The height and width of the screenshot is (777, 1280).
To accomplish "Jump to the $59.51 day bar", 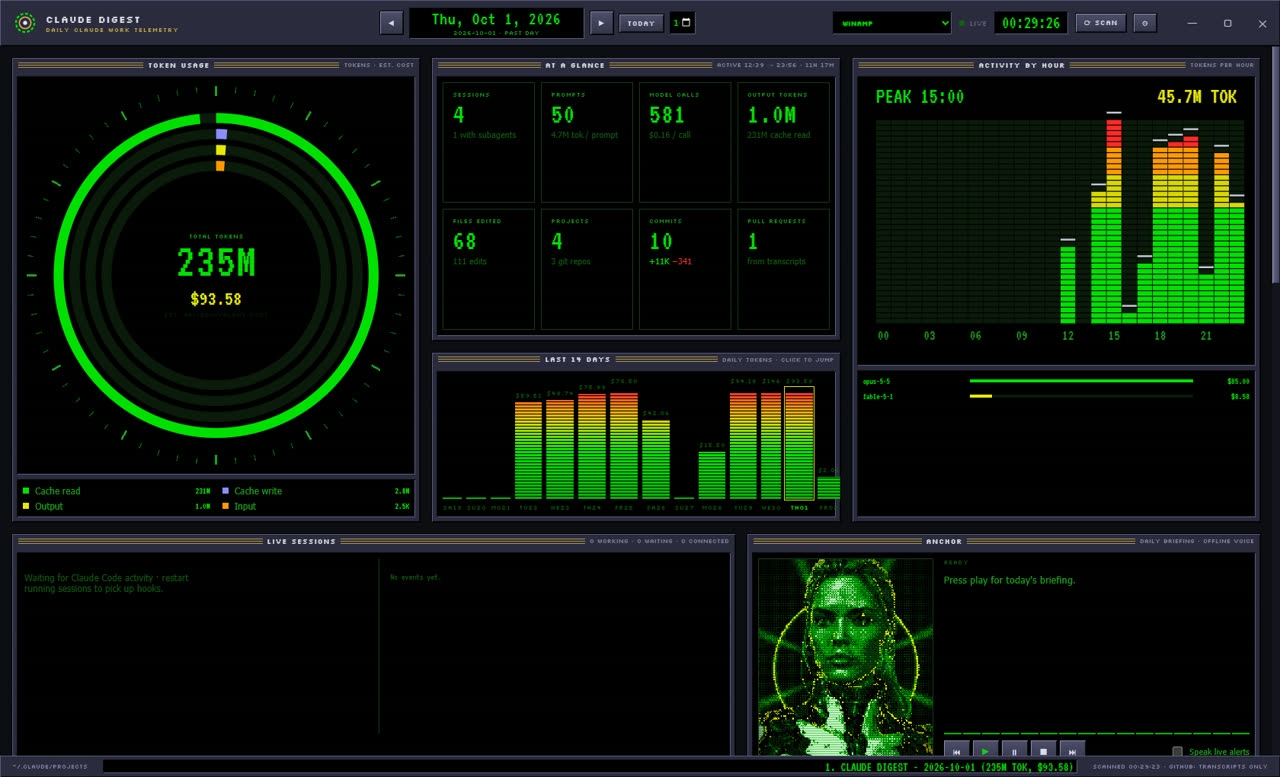I will tap(528, 450).
